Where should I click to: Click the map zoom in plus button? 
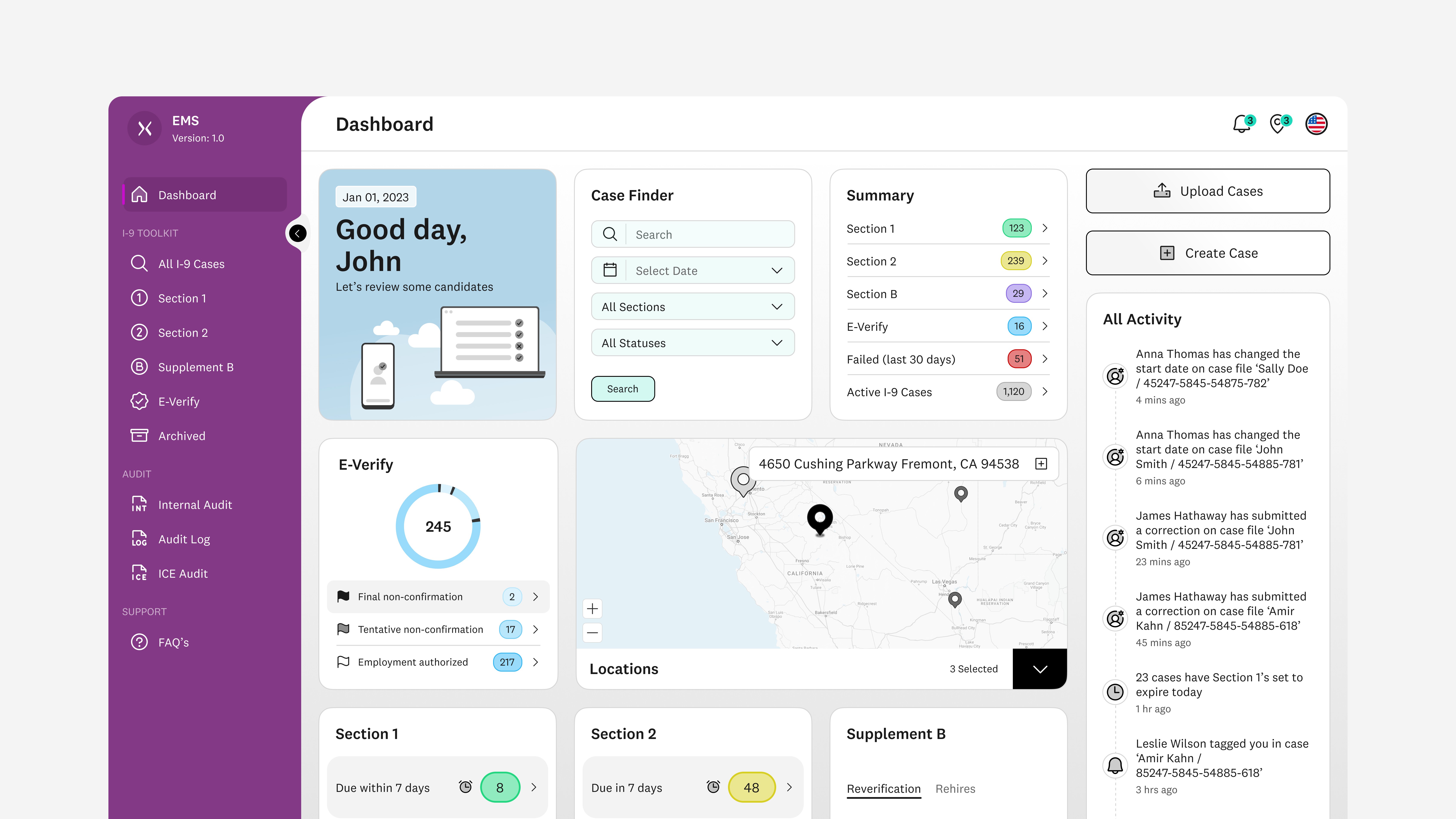(x=592, y=609)
